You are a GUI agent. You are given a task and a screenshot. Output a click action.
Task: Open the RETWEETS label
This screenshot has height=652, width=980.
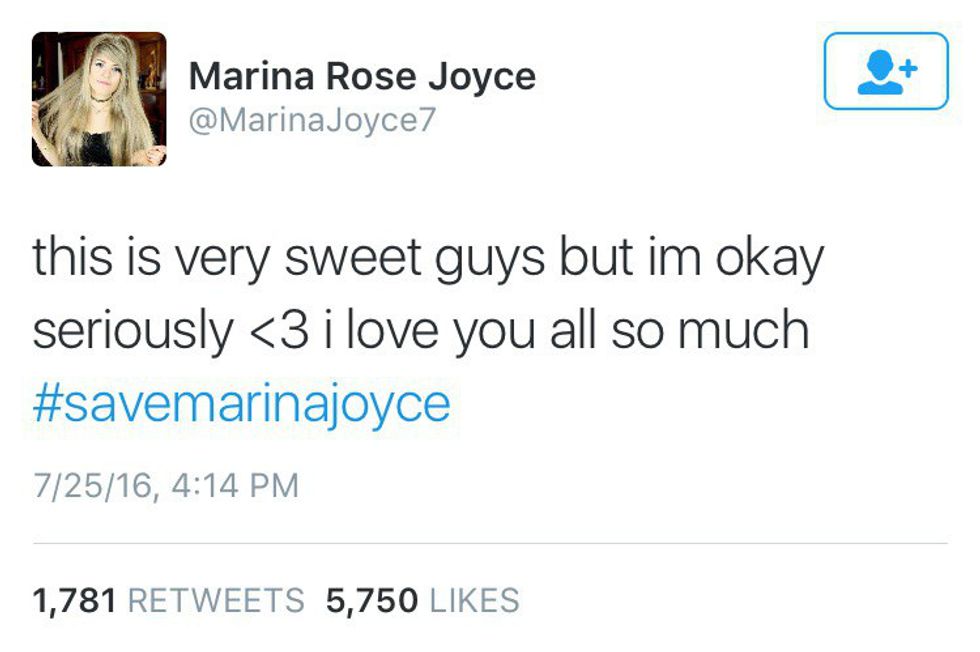tap(217, 600)
